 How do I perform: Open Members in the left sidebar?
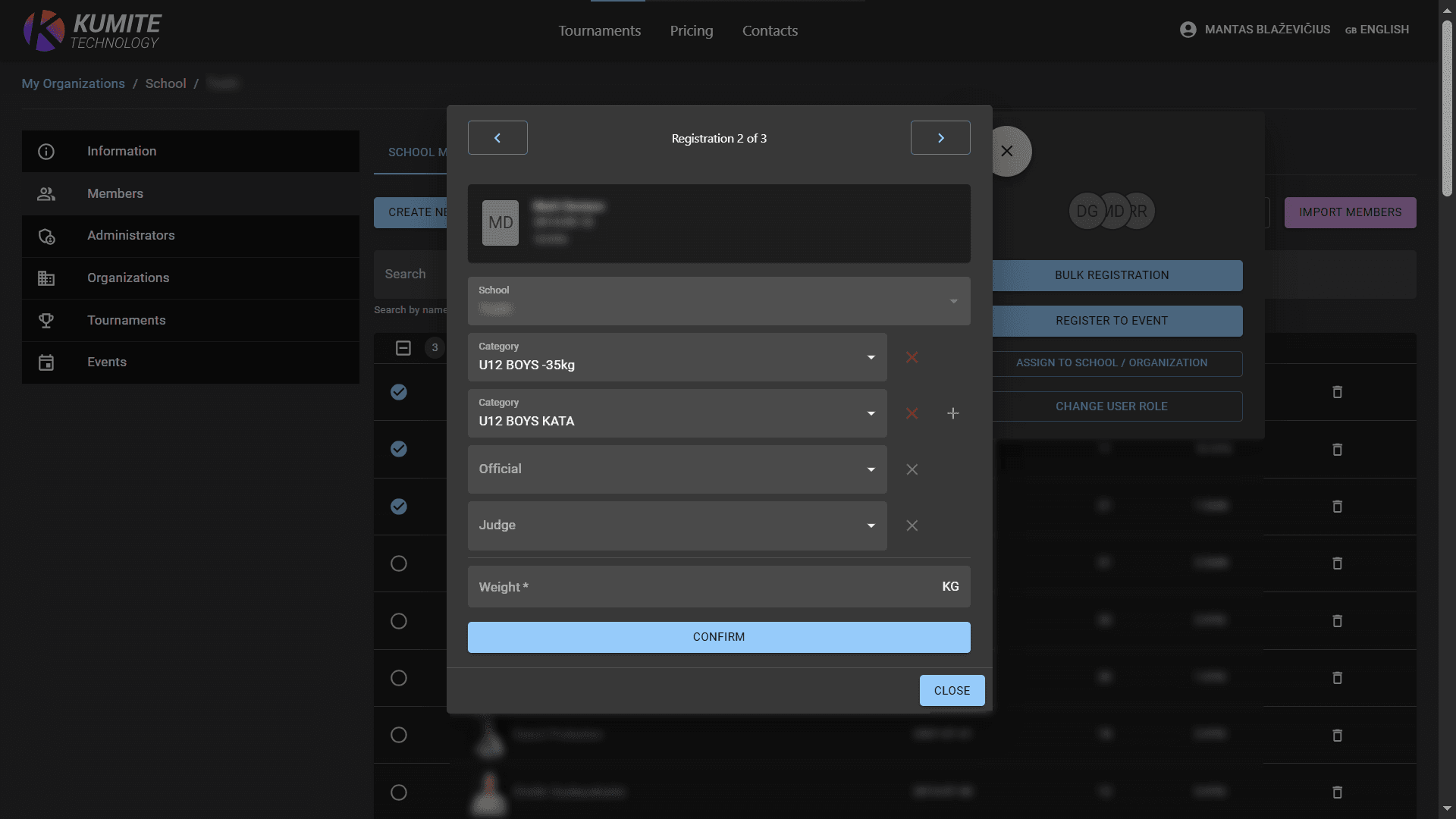pos(115,193)
